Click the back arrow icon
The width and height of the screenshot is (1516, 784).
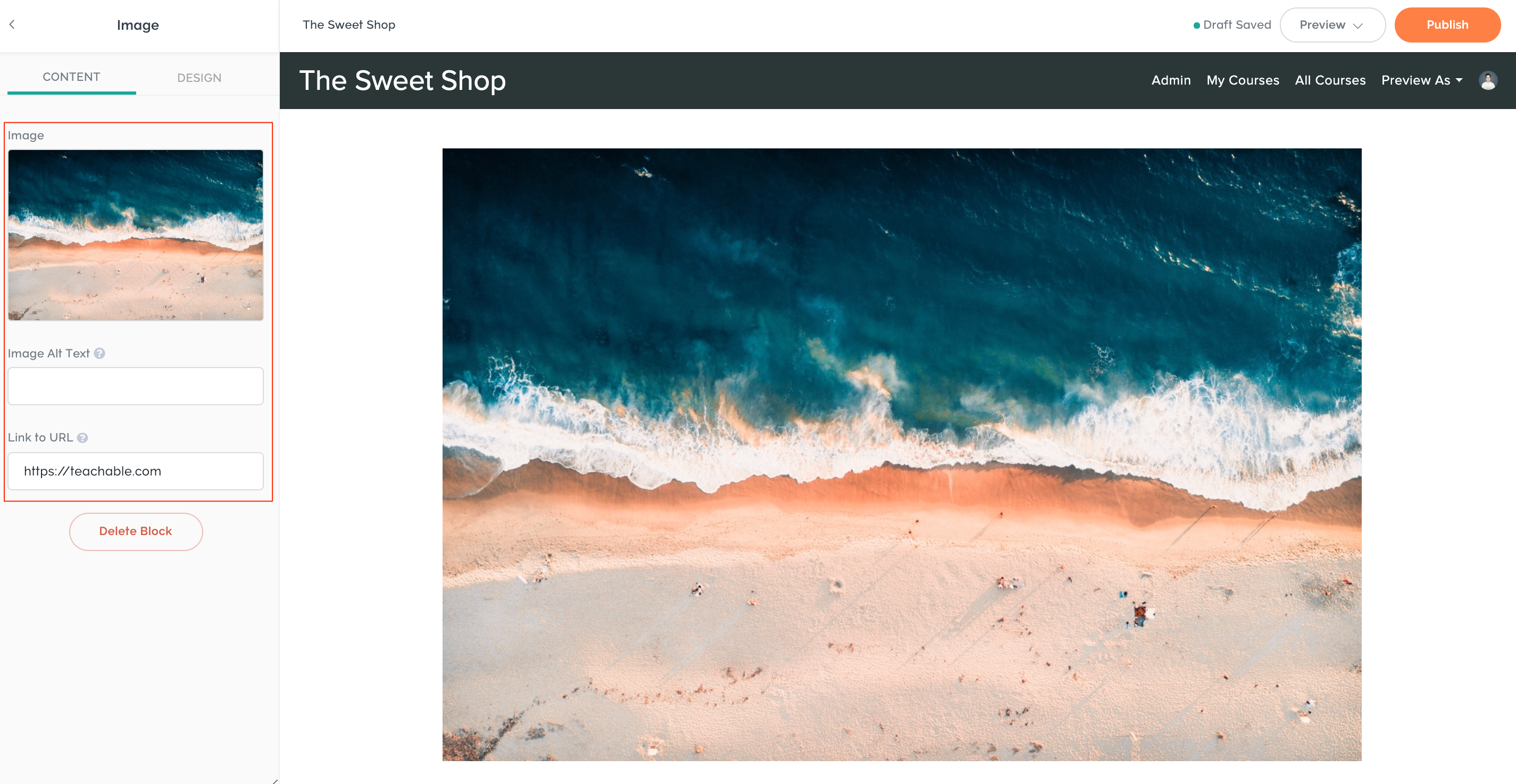[x=12, y=24]
